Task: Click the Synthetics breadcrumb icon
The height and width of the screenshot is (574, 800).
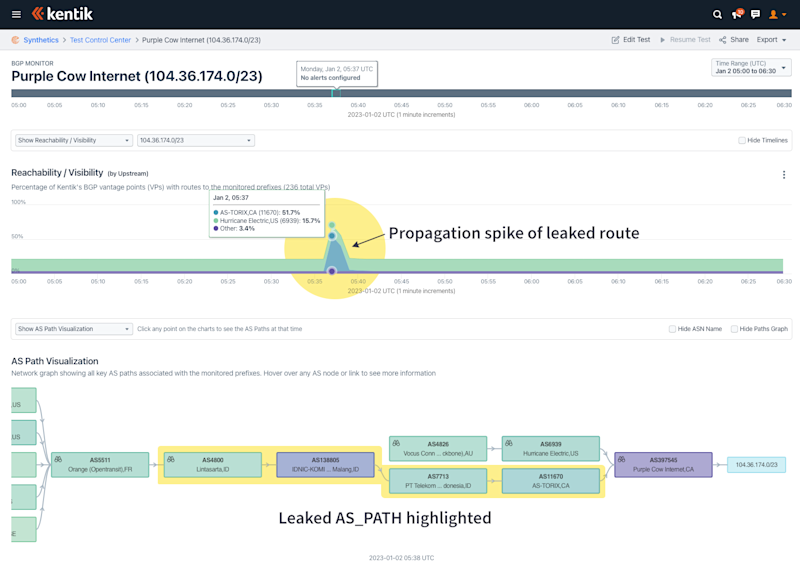Action: 15,40
